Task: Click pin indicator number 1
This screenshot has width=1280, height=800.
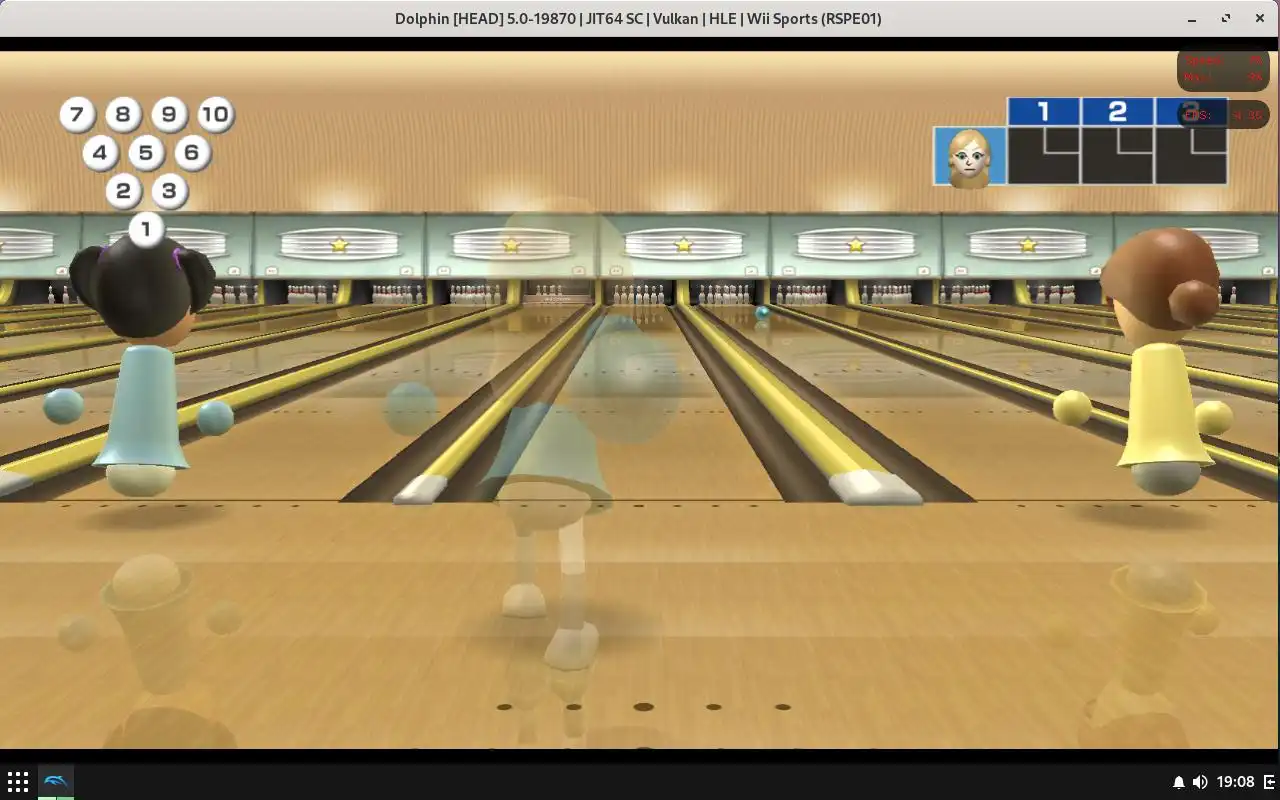Action: coord(146,229)
